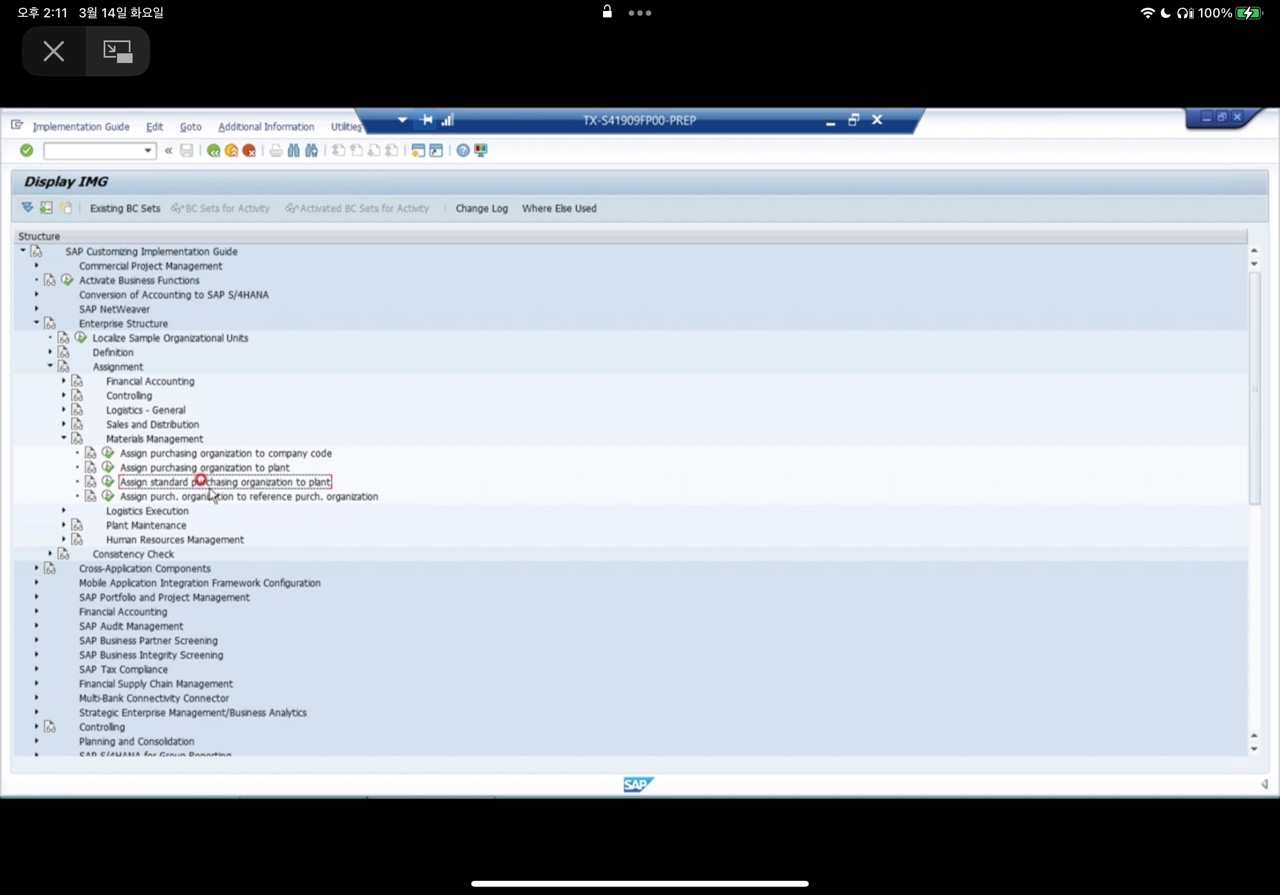The height and width of the screenshot is (895, 1280).
Task: Expand the Cross-Application Components node
Action: [x=37, y=568]
